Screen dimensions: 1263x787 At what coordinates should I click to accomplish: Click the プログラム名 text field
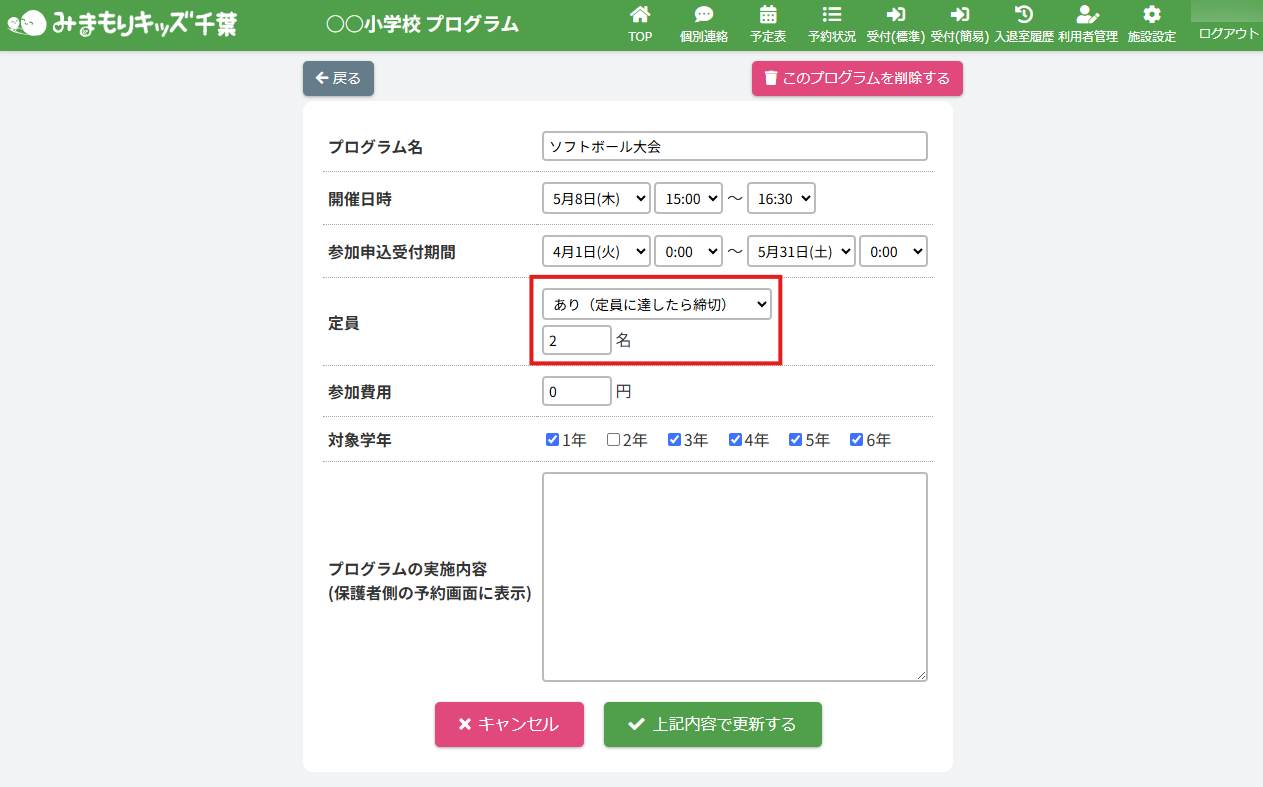735,146
